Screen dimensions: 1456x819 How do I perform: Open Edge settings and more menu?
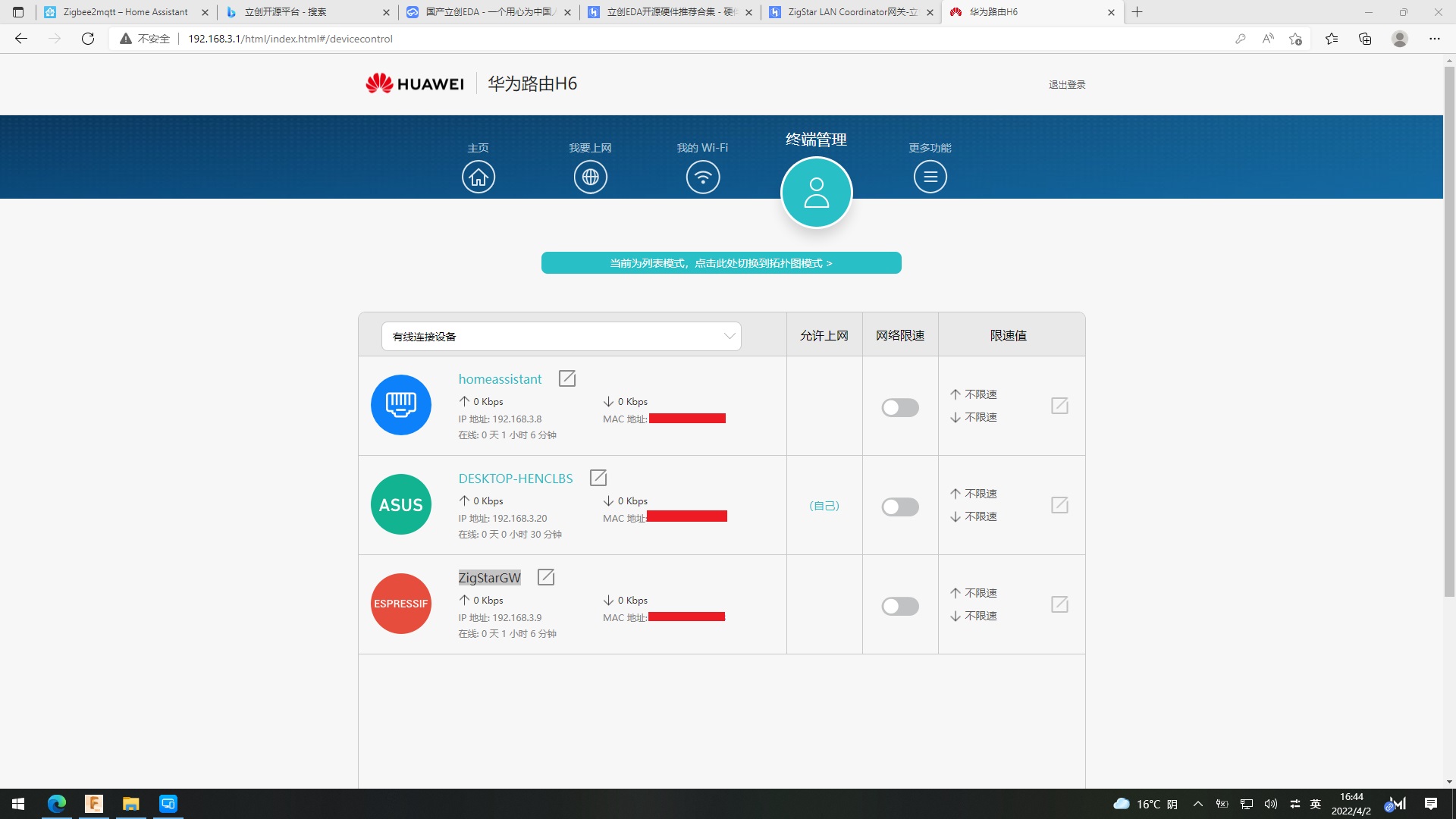1434,39
